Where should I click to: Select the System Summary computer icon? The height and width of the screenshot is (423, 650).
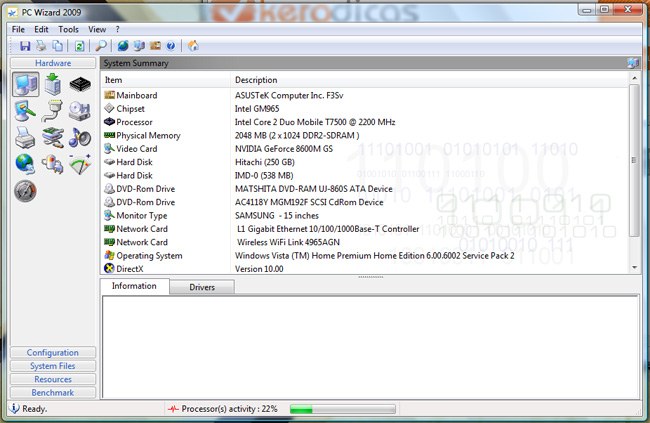(26, 84)
